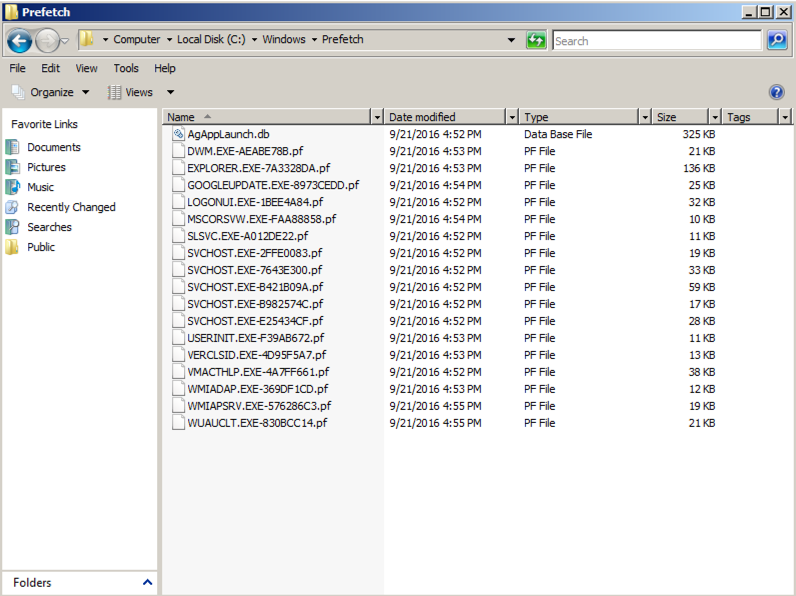The image size is (796, 596).
Task: Select the VMACTHLP.EXE-4A7FF661.pf file icon
Action: (178, 372)
